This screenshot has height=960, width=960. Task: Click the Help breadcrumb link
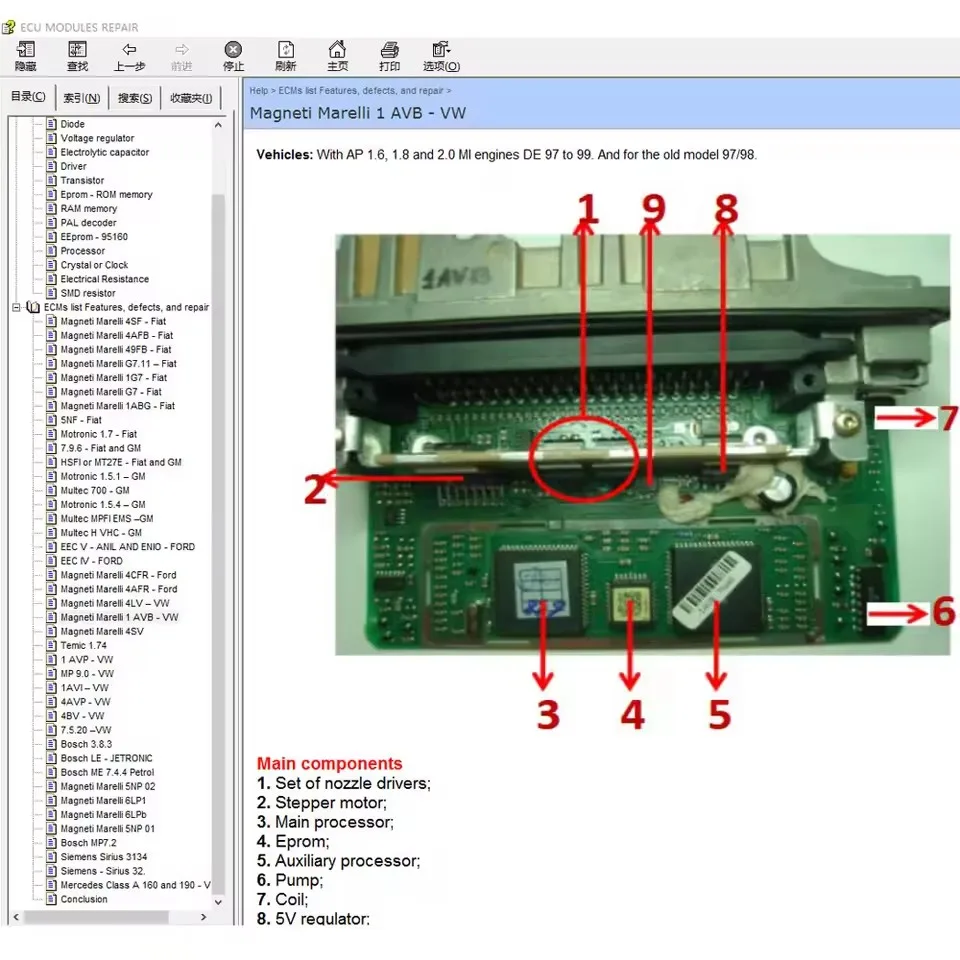pos(258,90)
